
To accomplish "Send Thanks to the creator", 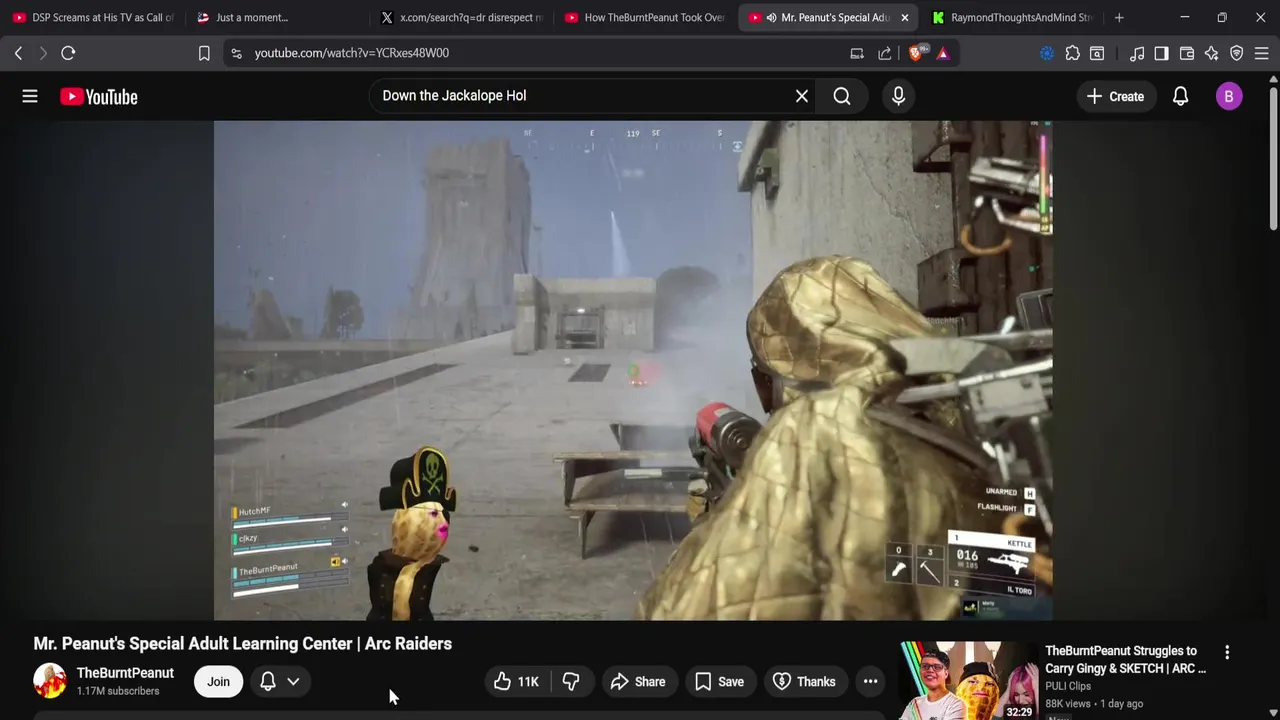I will point(804,682).
